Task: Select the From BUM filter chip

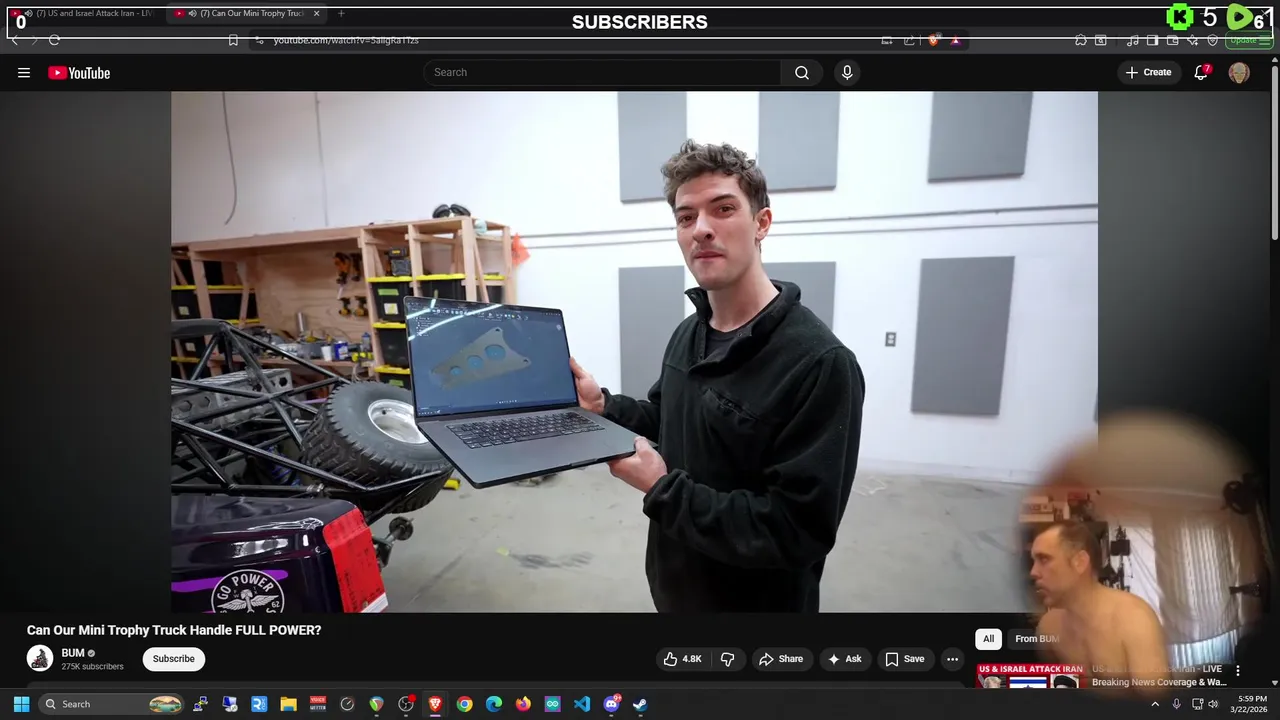Action: tap(1036, 639)
